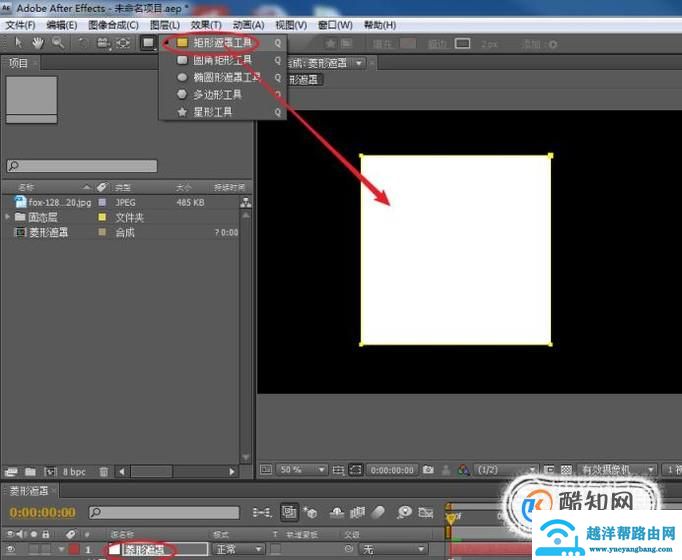The width and height of the screenshot is (682, 560).
Task: Open the 效果(T) menu
Action: point(206,25)
